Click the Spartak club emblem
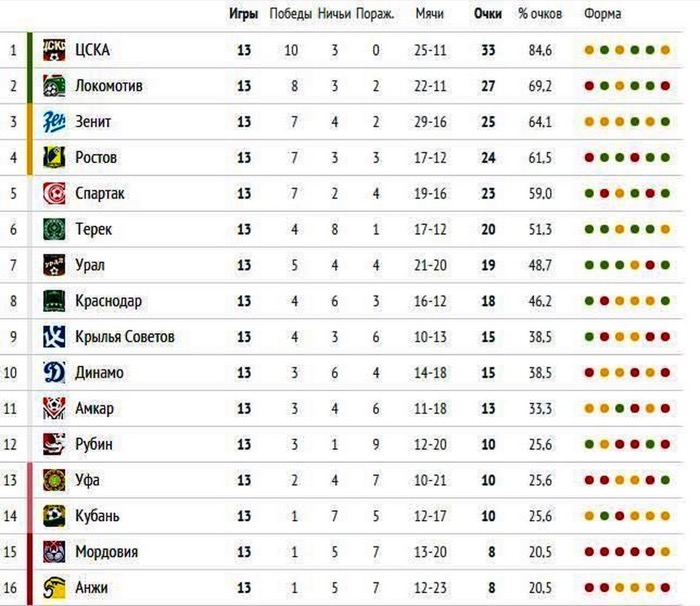The height and width of the screenshot is (606, 700). [54, 193]
